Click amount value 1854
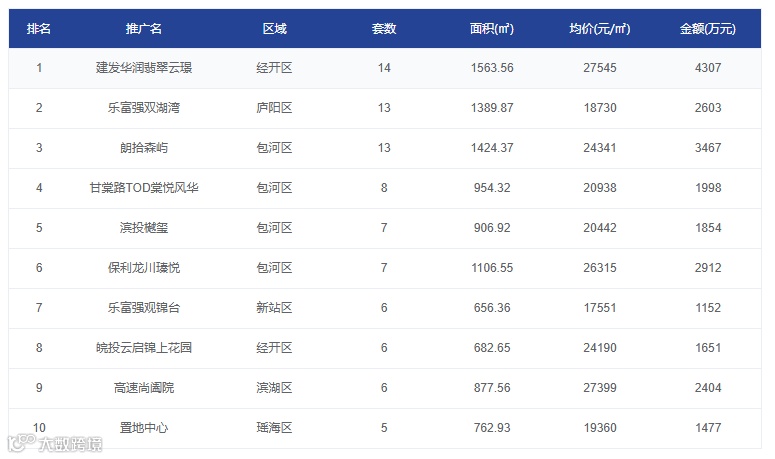 click(x=708, y=228)
